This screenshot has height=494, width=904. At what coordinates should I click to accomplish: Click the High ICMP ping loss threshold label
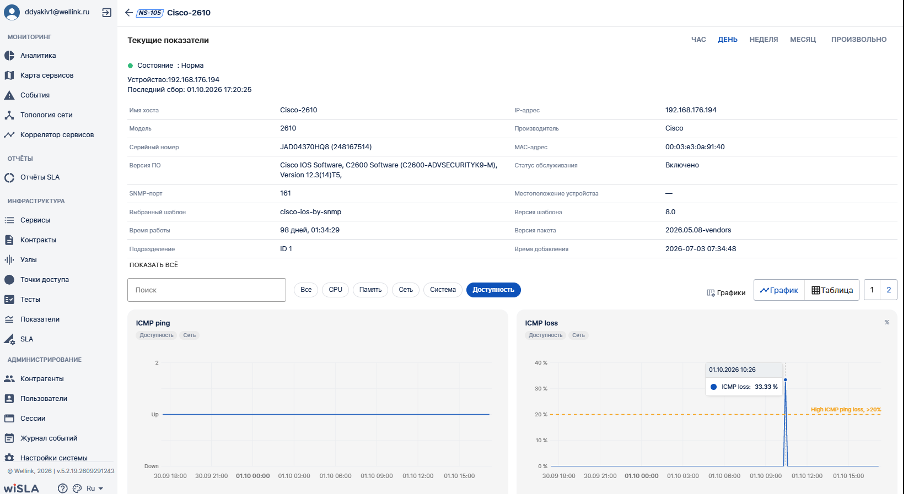(x=846, y=409)
